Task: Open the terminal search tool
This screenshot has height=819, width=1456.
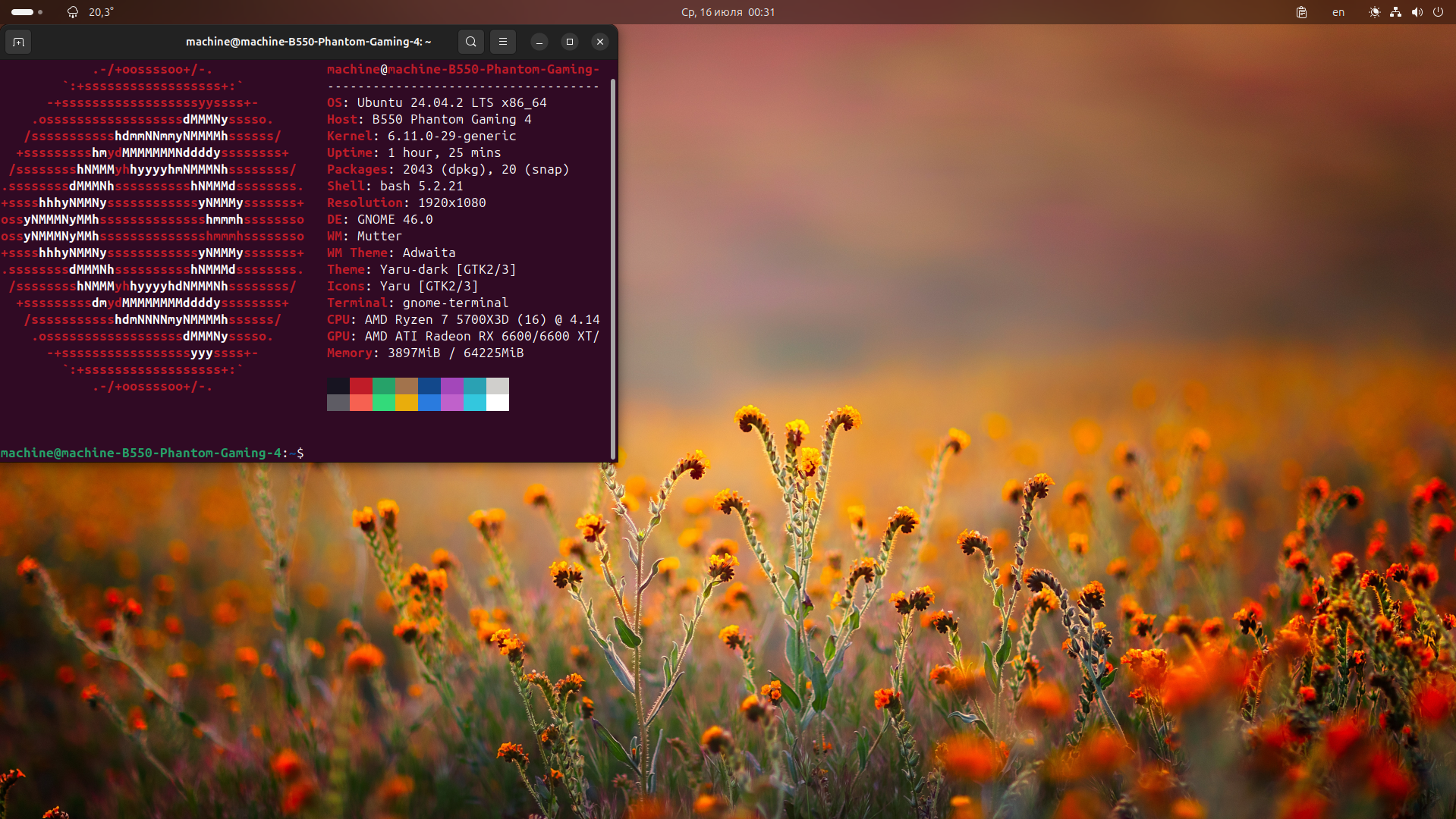Action: 471,42
